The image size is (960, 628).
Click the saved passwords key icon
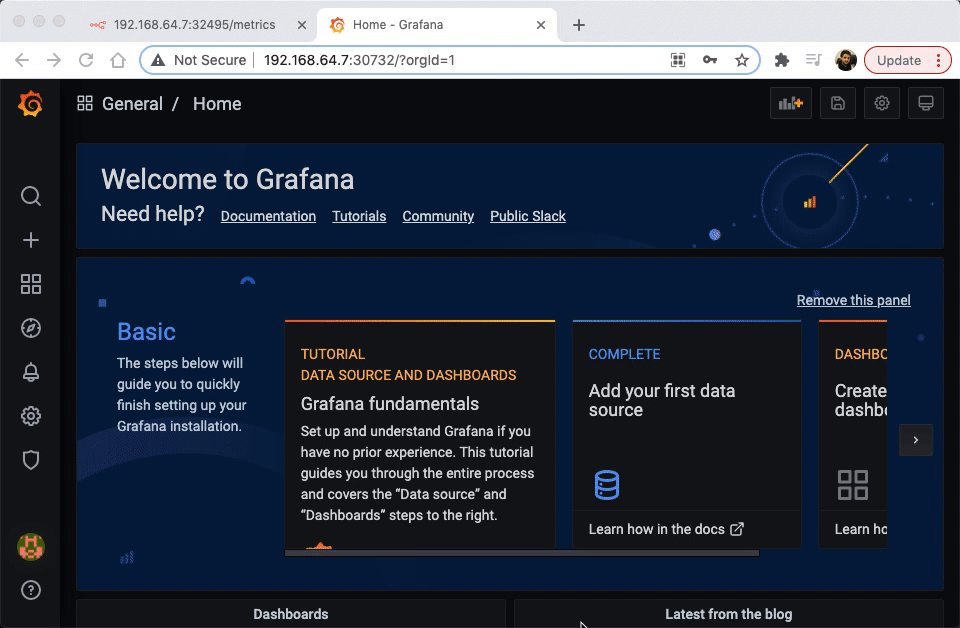click(710, 60)
